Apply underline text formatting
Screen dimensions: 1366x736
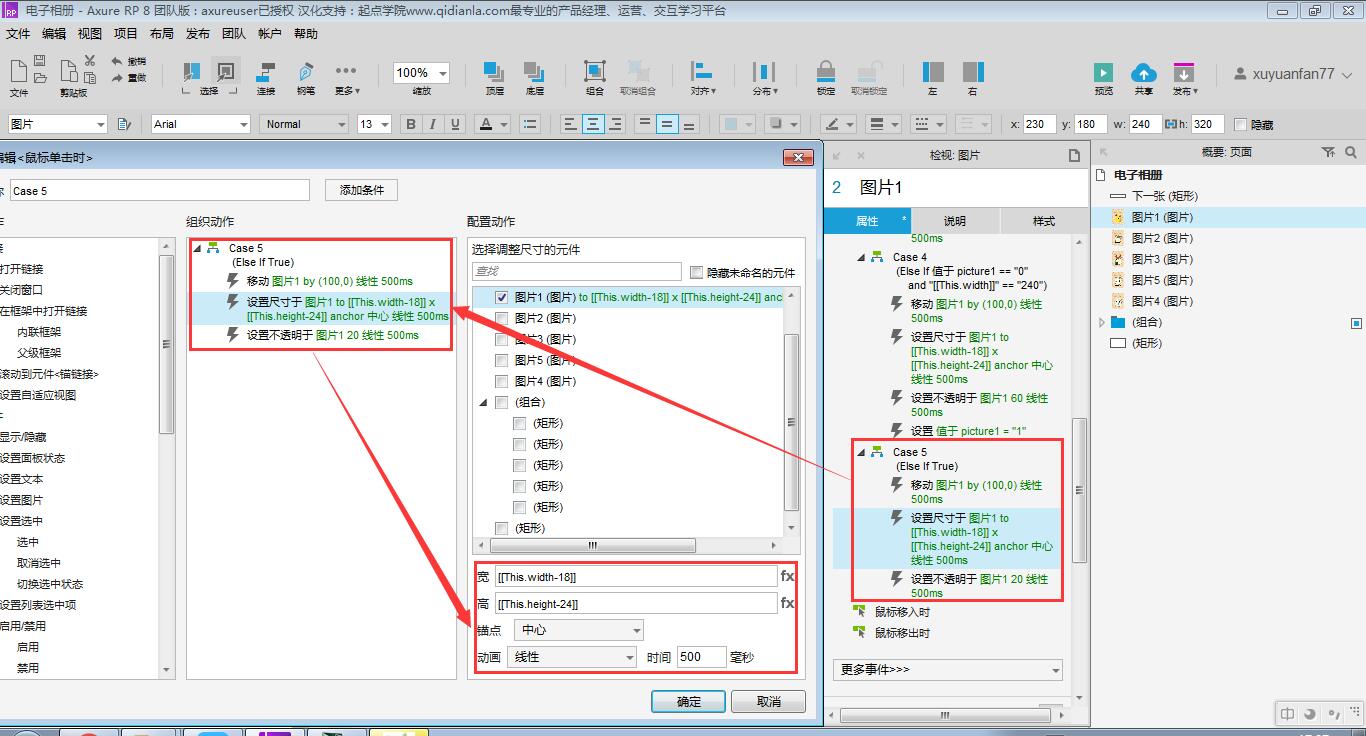tap(456, 124)
